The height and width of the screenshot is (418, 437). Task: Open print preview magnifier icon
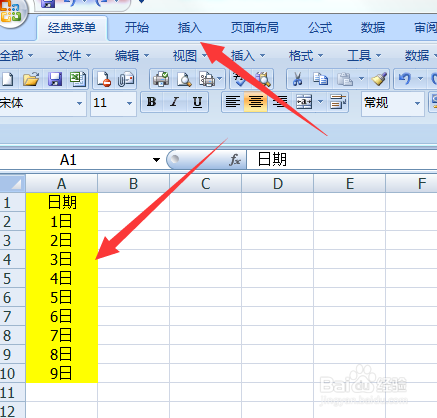click(x=184, y=79)
